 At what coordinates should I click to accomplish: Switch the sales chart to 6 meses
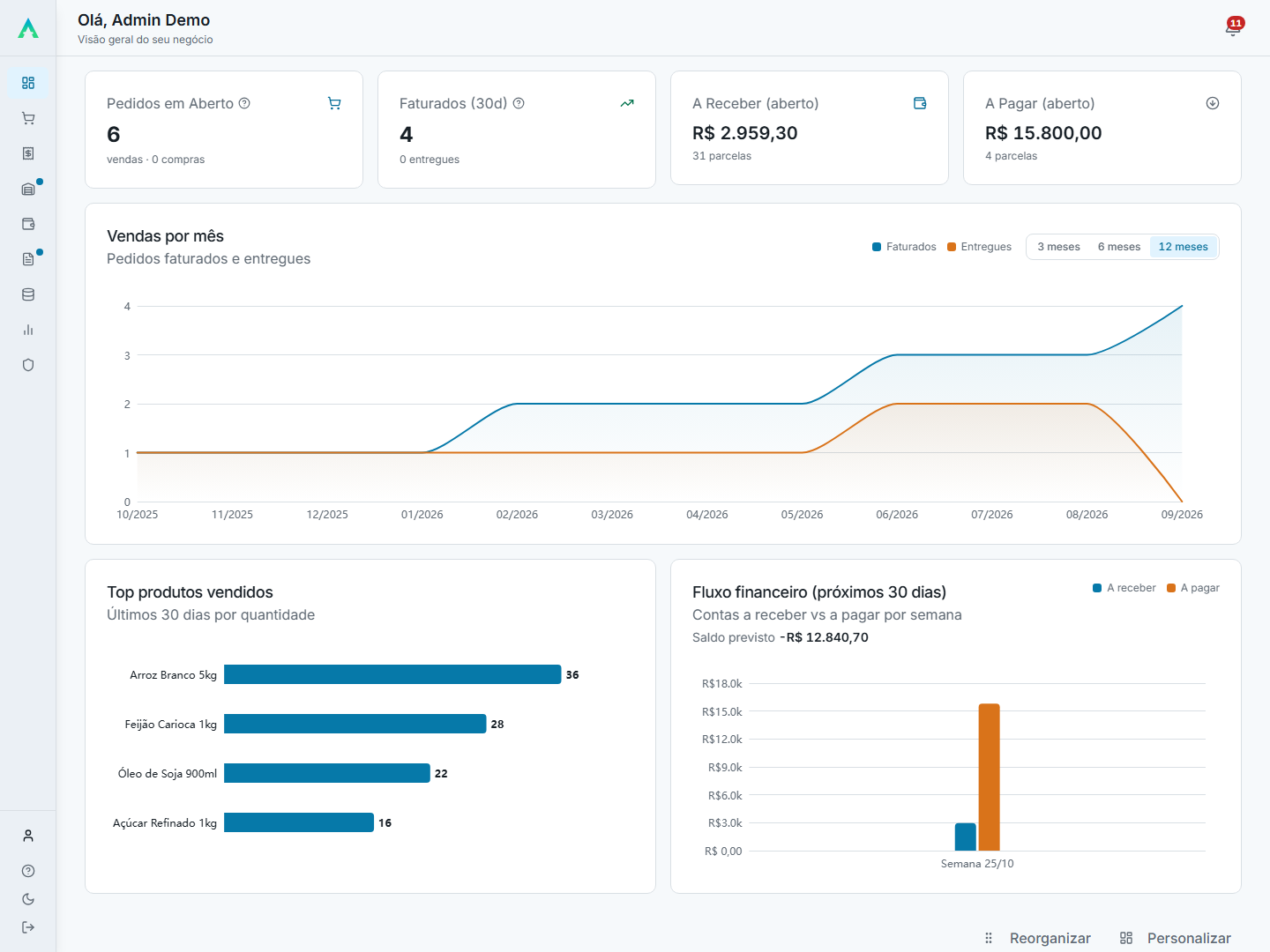point(1119,247)
